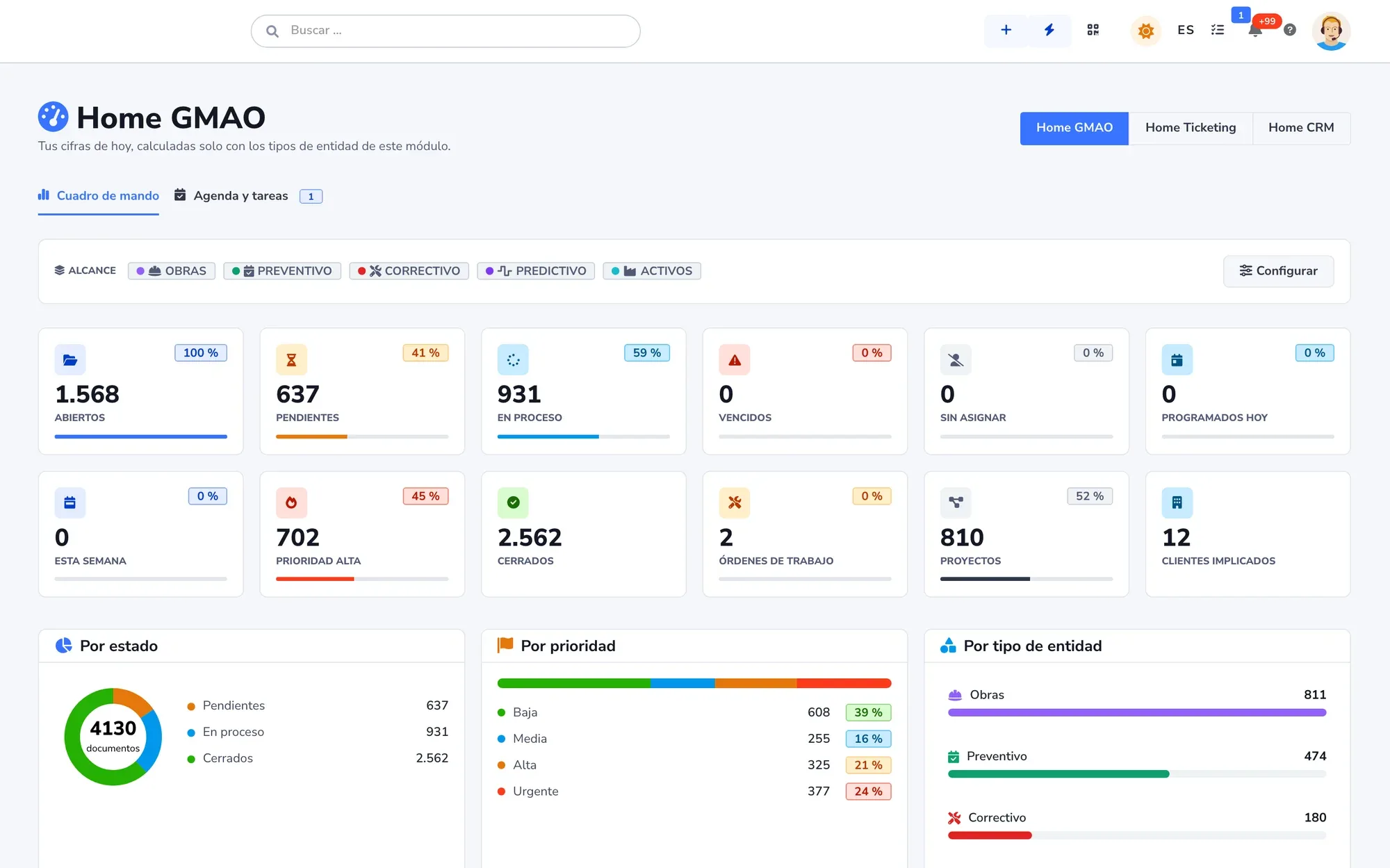The height and width of the screenshot is (868, 1390).
Task: Open the notifications bell
Action: 1255,31
